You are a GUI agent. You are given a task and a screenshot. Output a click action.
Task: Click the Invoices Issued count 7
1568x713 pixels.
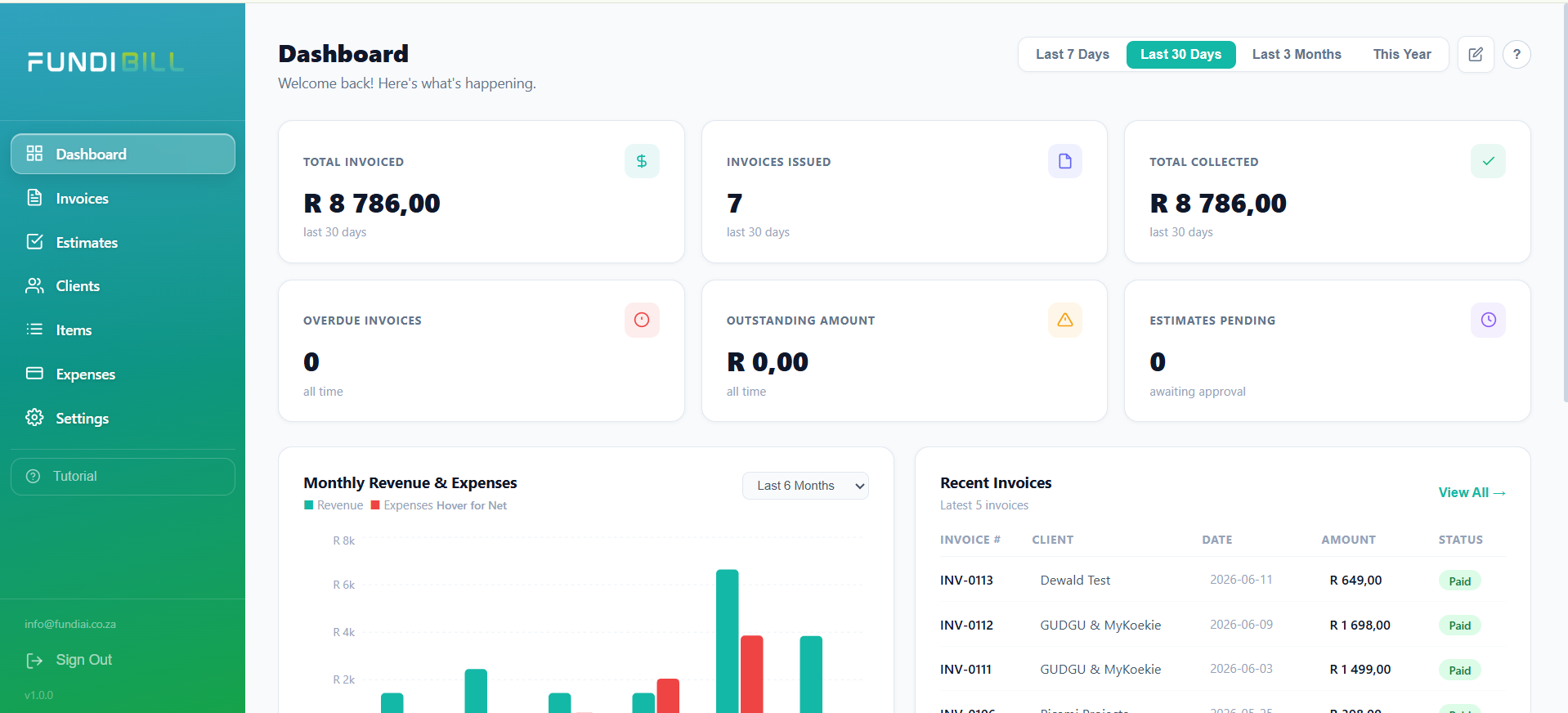735,203
